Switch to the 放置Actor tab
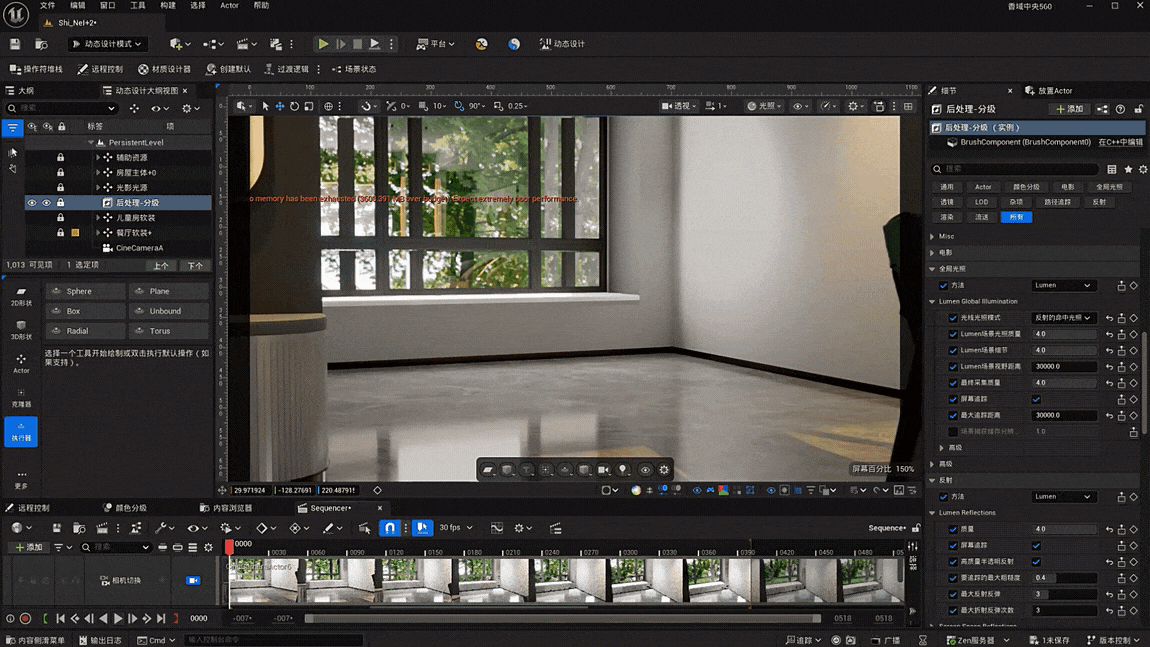The height and width of the screenshot is (647, 1150). (1049, 90)
